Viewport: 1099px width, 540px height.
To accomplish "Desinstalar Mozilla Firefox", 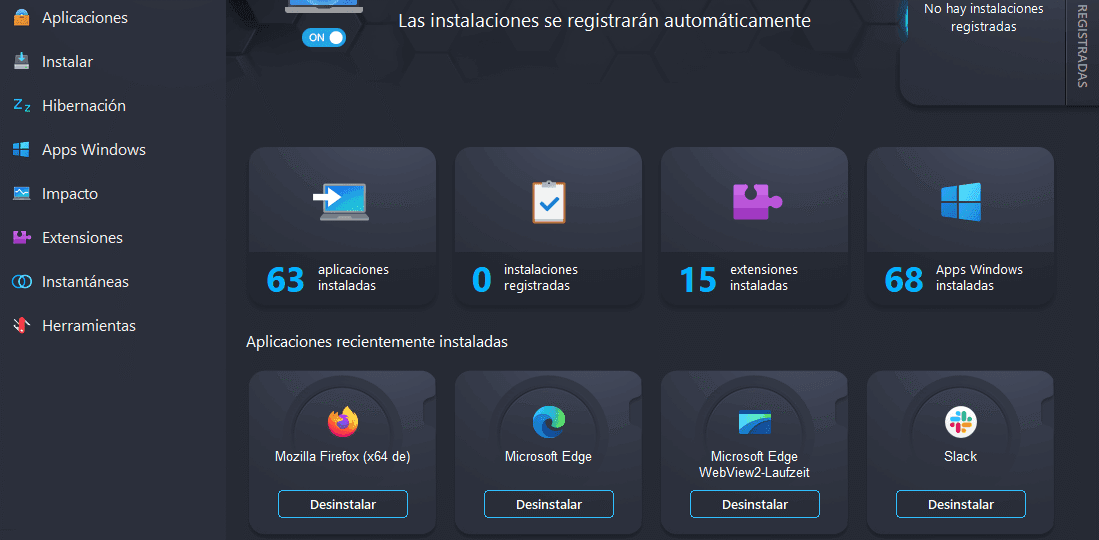I will (343, 504).
